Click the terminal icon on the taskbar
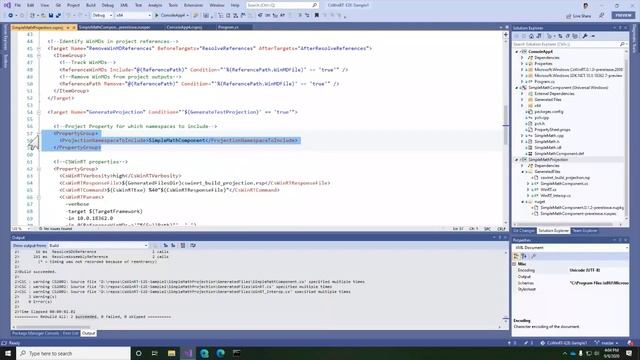 click(x=236, y=353)
